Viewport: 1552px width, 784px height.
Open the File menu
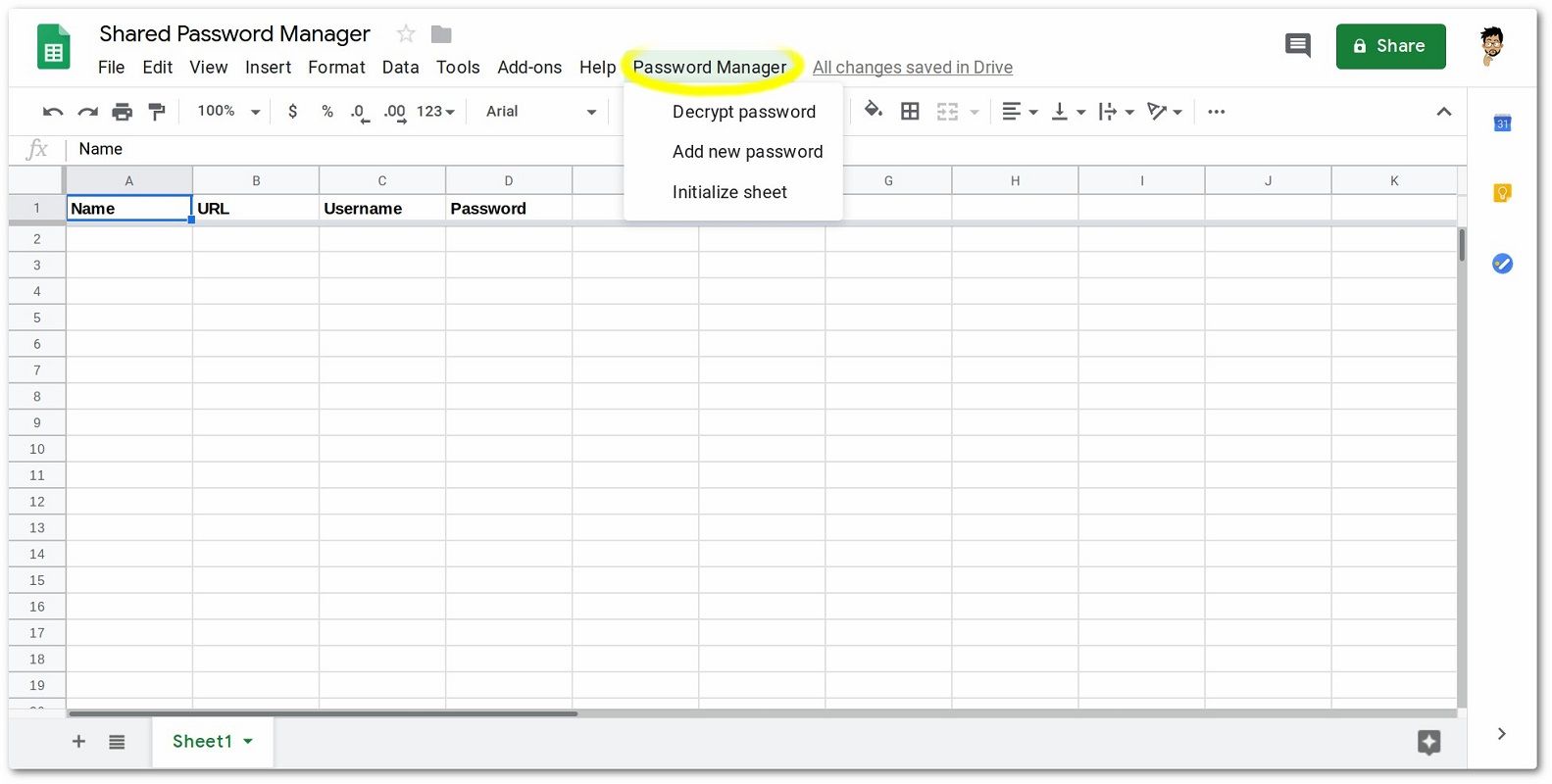pos(112,68)
